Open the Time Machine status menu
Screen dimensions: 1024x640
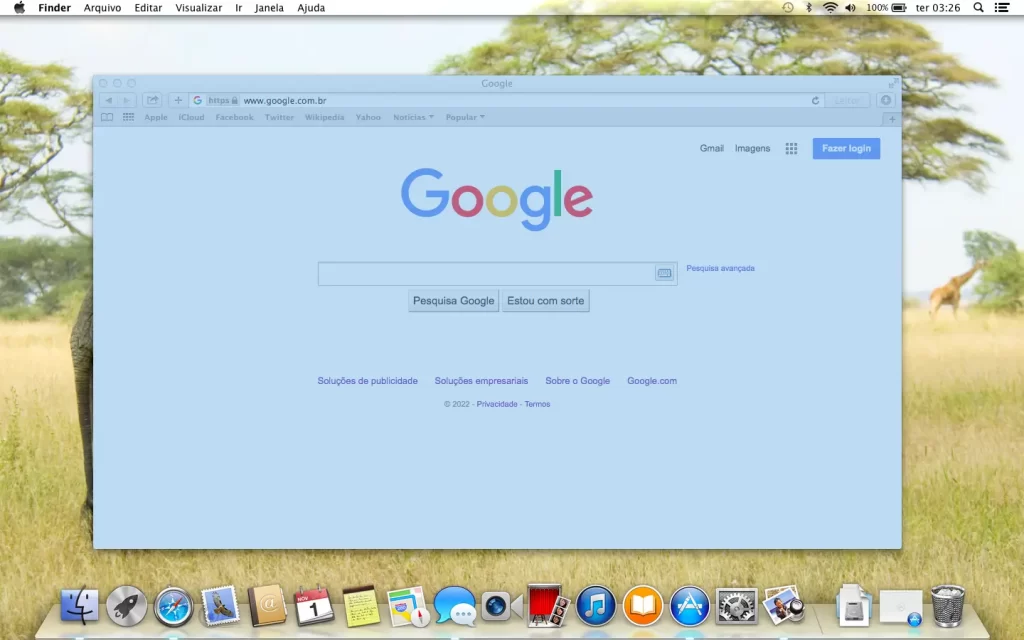click(788, 8)
